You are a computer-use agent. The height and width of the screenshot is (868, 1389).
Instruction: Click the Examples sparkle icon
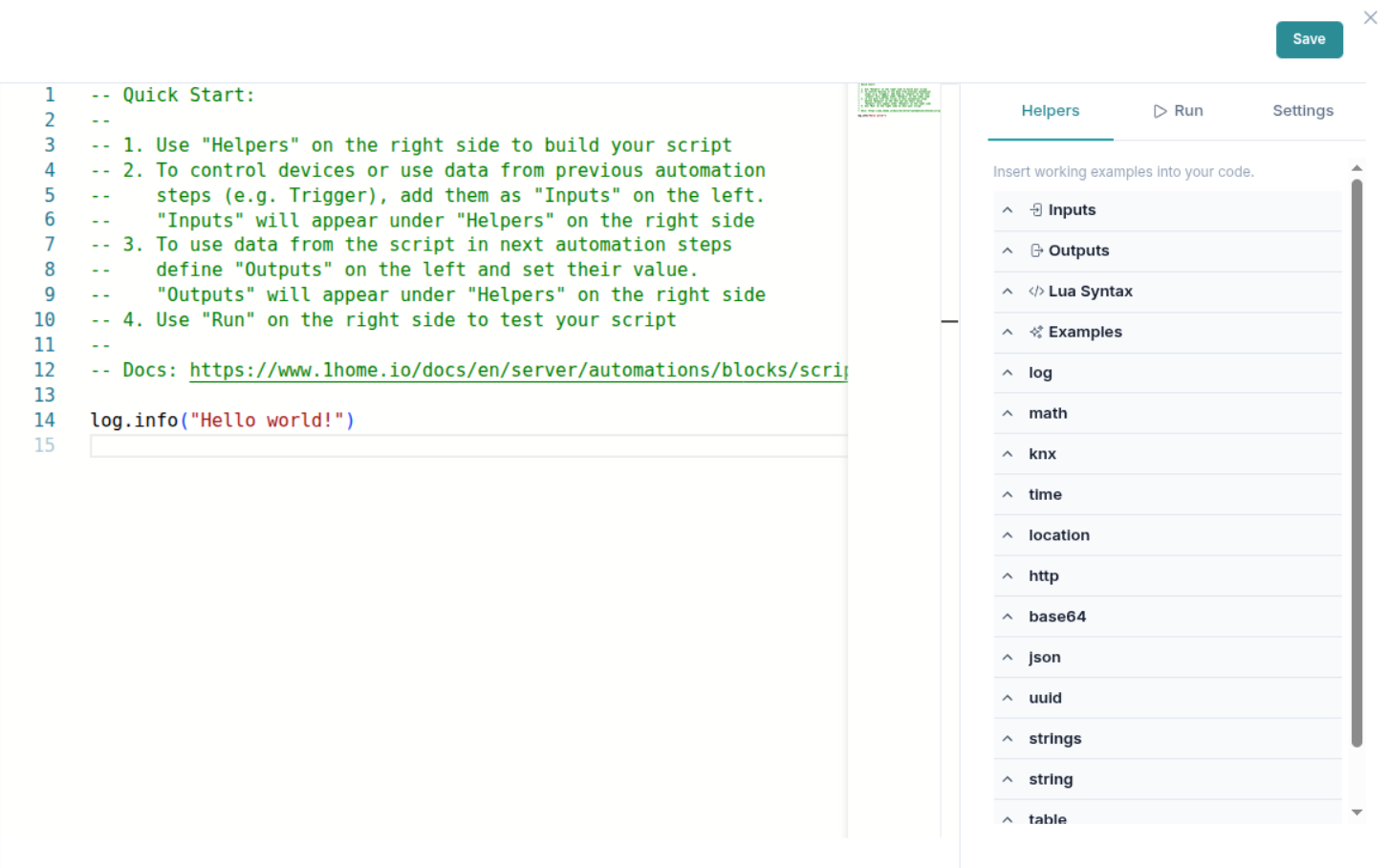click(1035, 332)
